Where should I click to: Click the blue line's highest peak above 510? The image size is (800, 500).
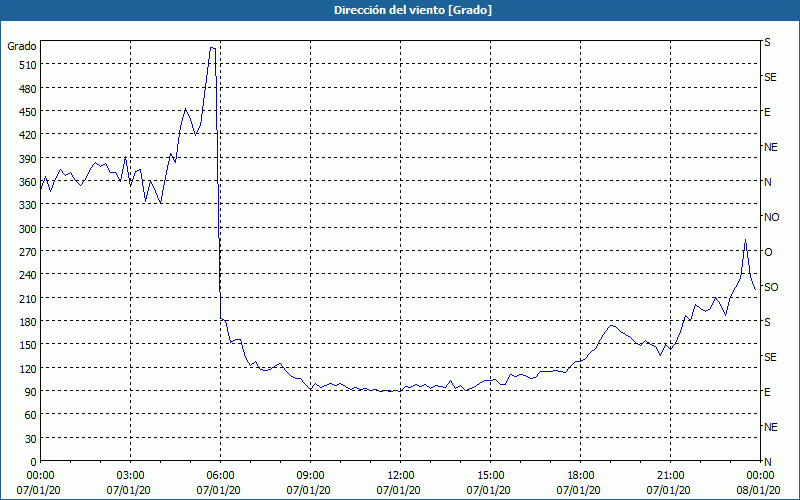pos(212,48)
